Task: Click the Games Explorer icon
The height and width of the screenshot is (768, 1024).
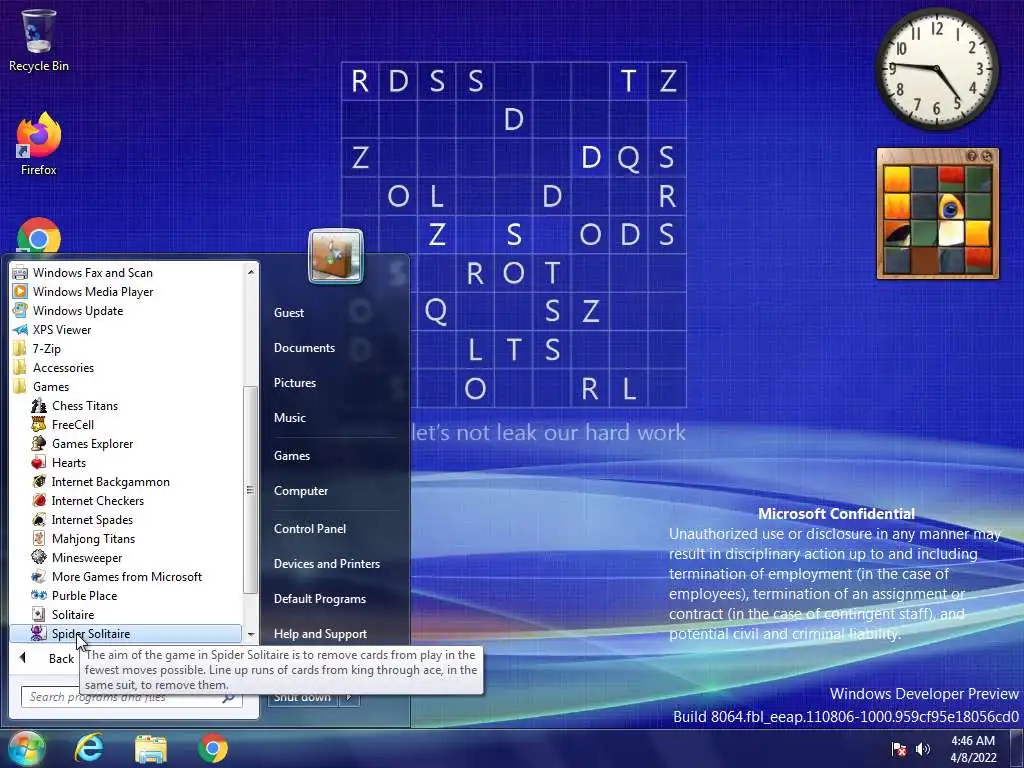Action: click(39, 443)
